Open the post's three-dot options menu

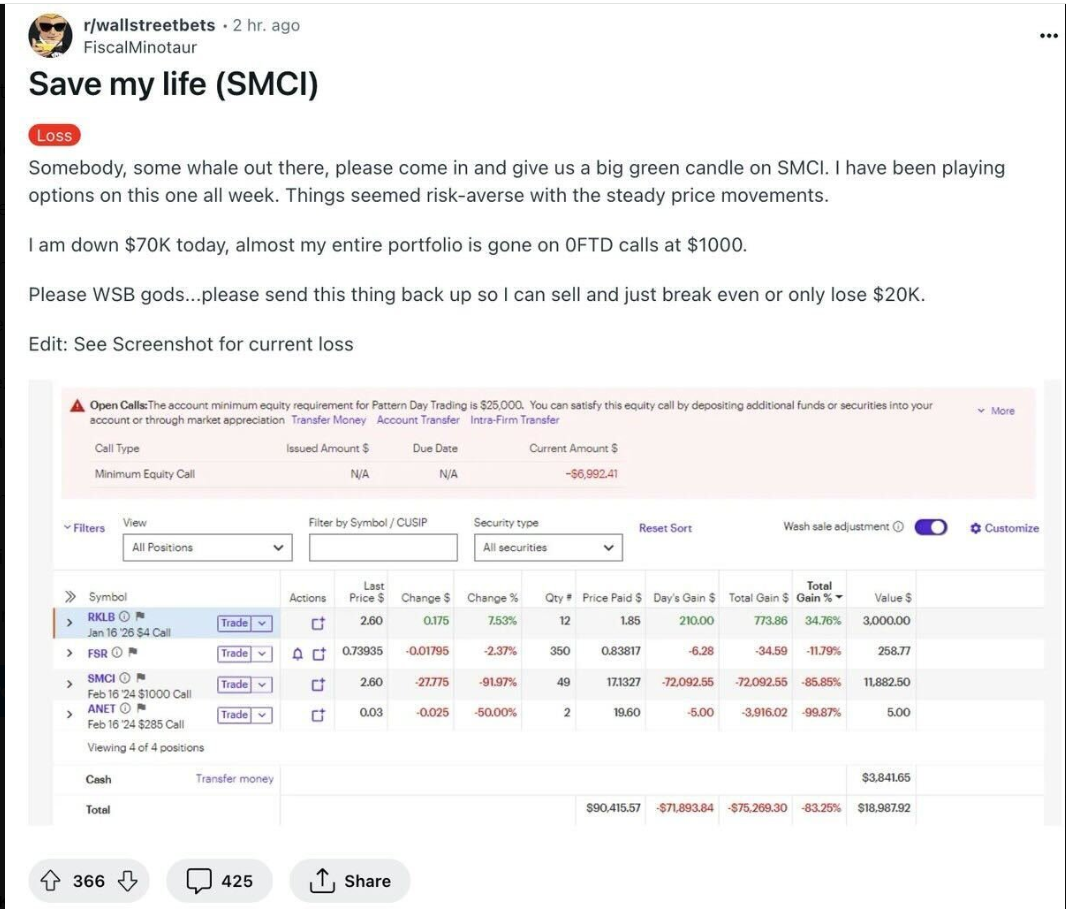coord(1048,35)
